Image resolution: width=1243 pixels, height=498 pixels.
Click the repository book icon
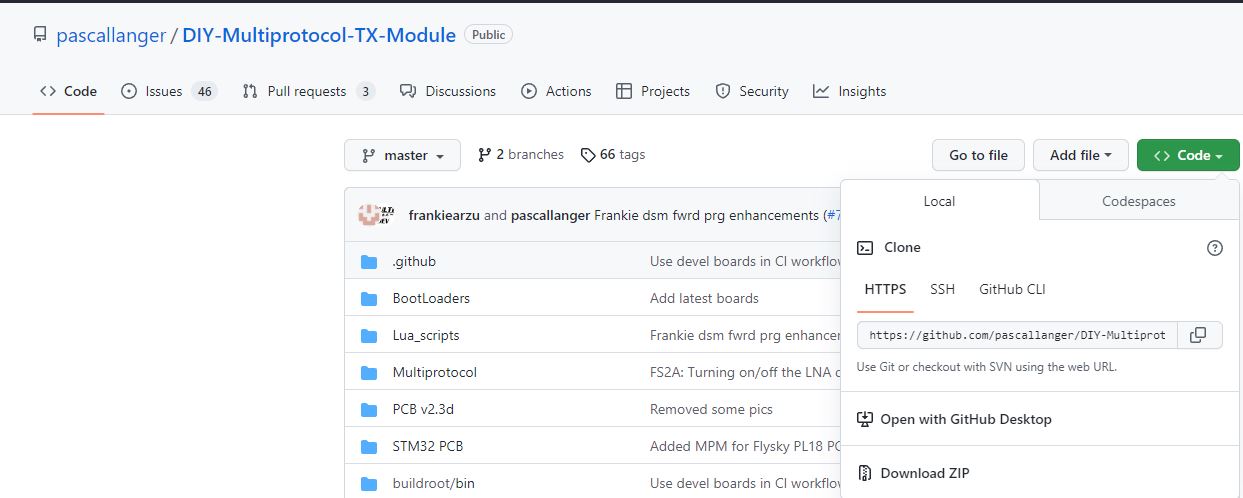pyautogui.click(x=40, y=35)
